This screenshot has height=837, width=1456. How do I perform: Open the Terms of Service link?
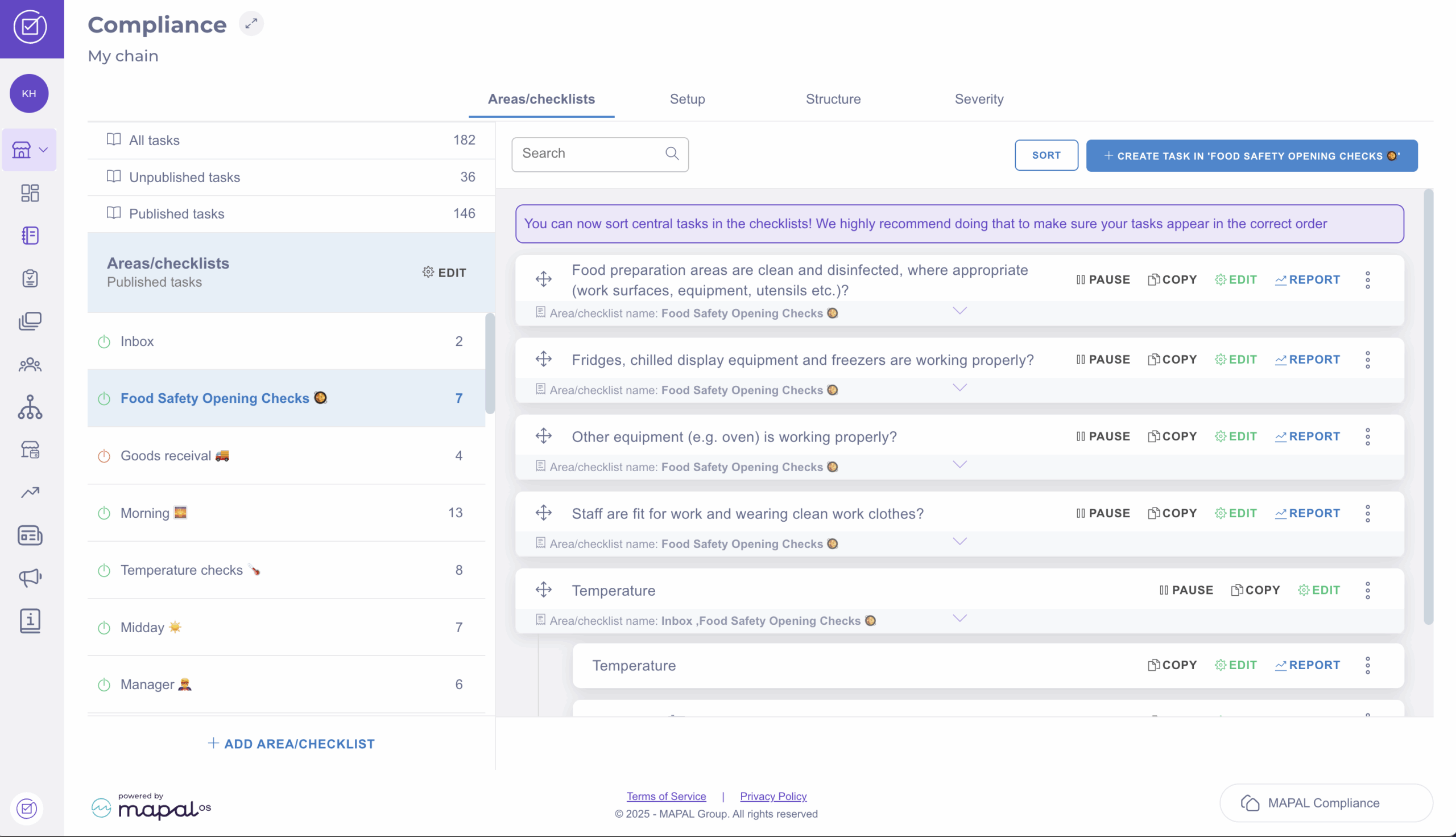666,796
